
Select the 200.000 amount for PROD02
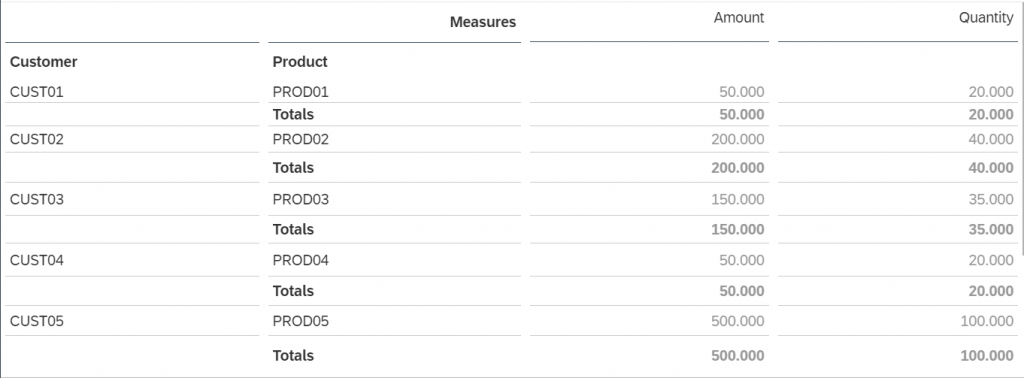[737, 139]
